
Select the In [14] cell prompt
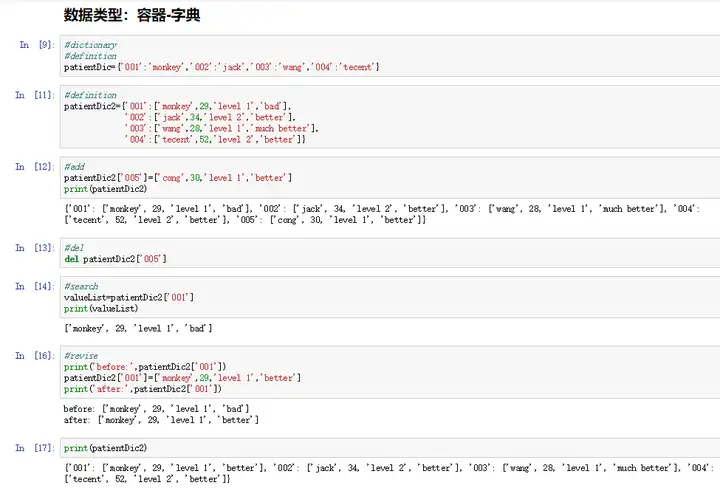pos(35,286)
